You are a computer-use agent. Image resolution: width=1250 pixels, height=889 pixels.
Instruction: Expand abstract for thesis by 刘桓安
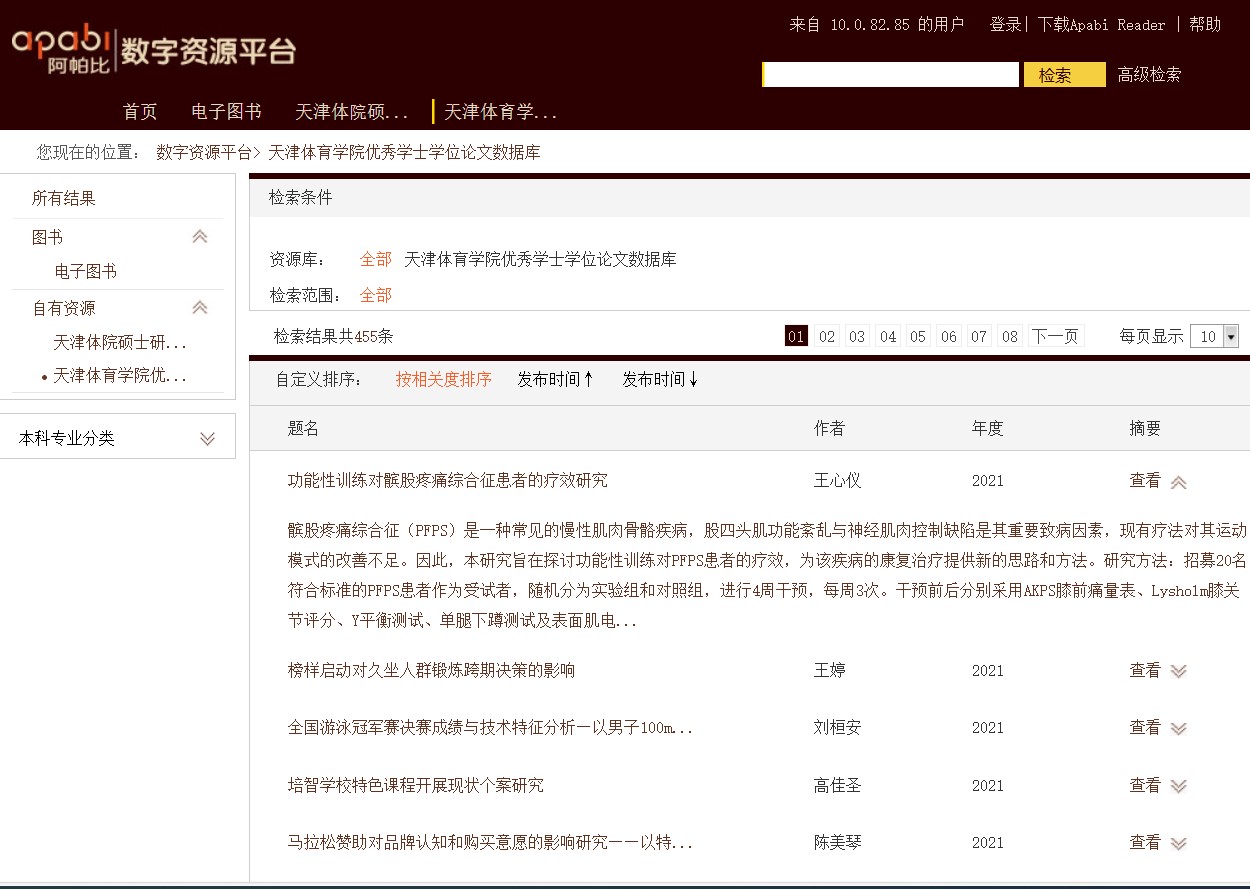click(1178, 728)
